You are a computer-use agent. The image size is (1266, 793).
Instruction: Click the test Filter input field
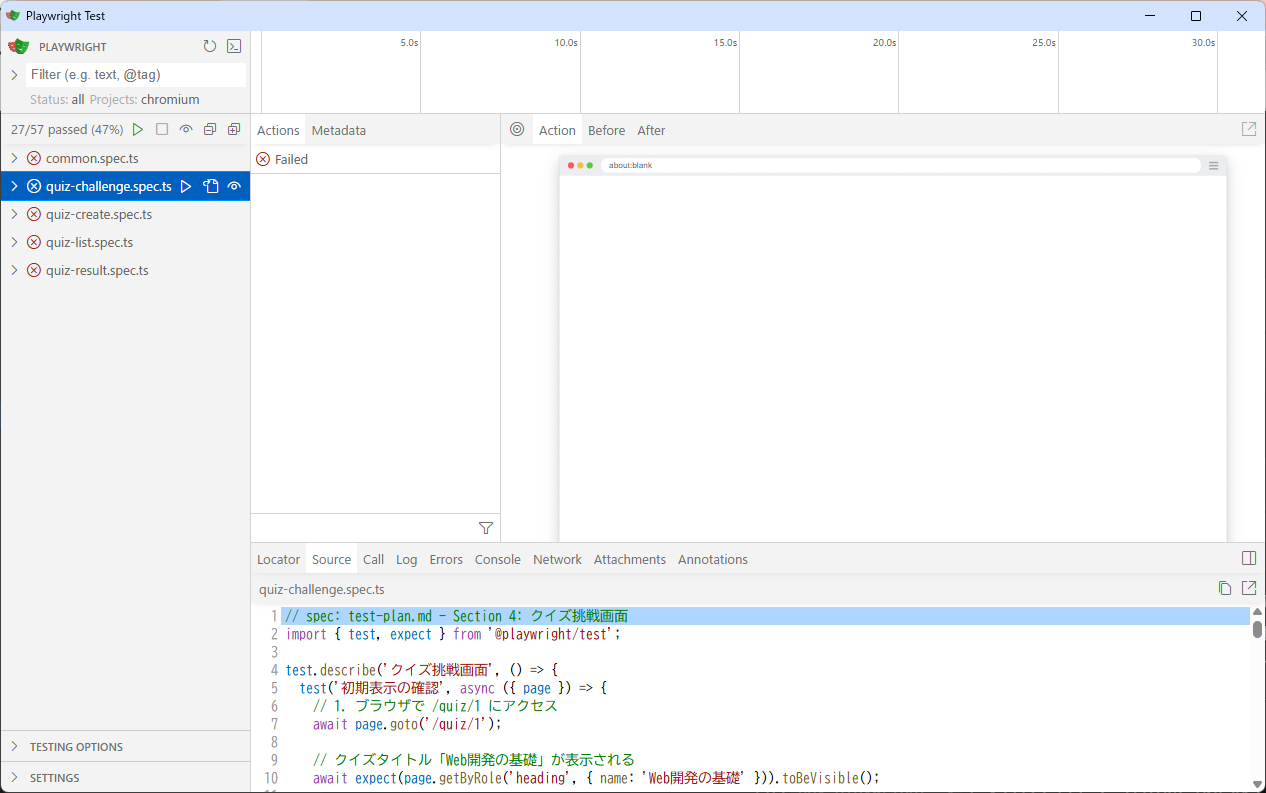(x=136, y=75)
